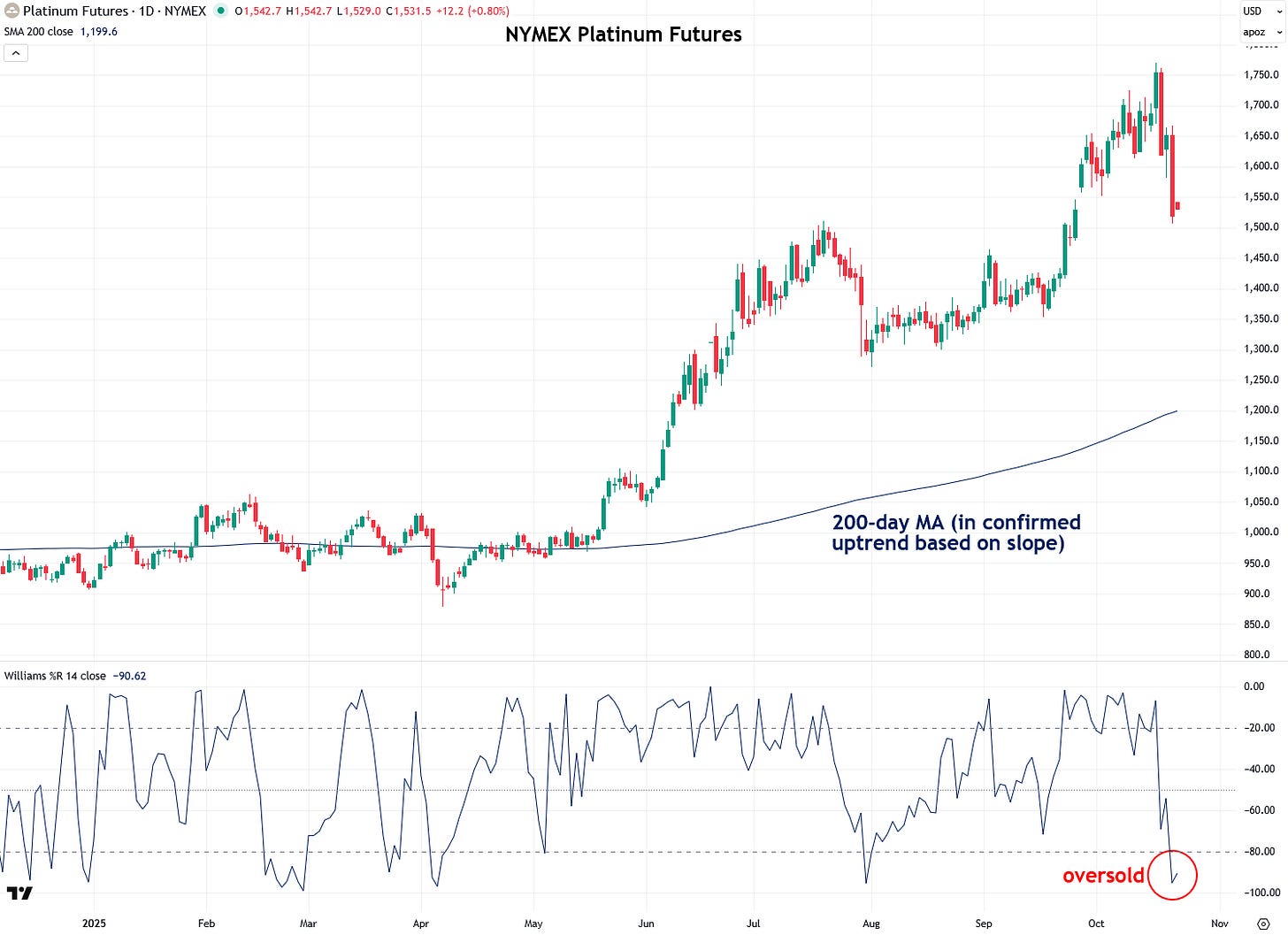Viewport: 1288px width, 935px height.
Task: Select the 200-day MA annotation text
Action: point(956,533)
